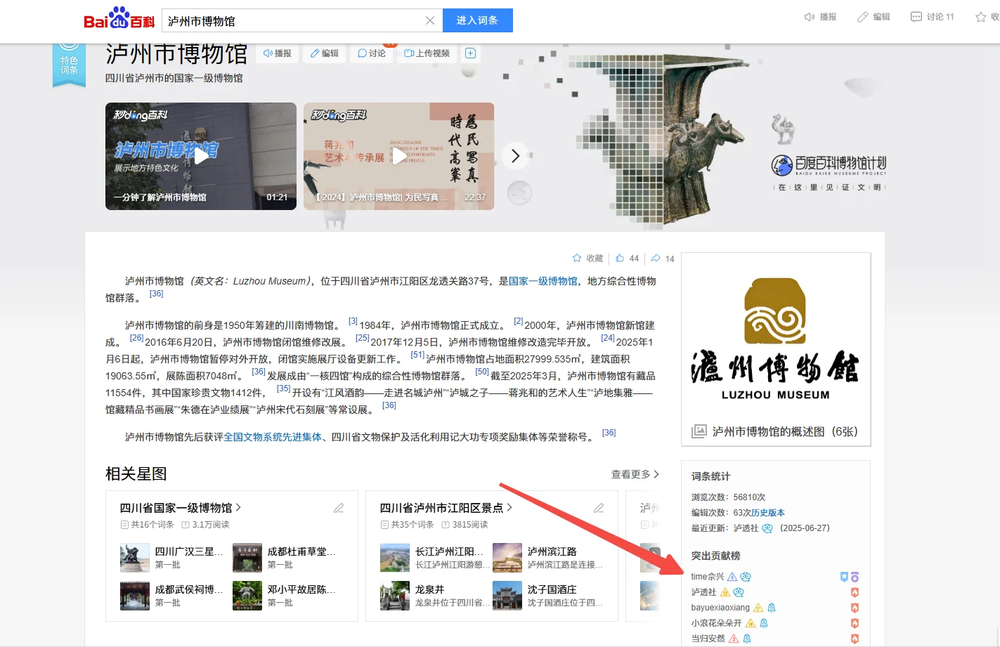
Task: Open the 历史版本 link in 词条统计
Action: (x=768, y=512)
